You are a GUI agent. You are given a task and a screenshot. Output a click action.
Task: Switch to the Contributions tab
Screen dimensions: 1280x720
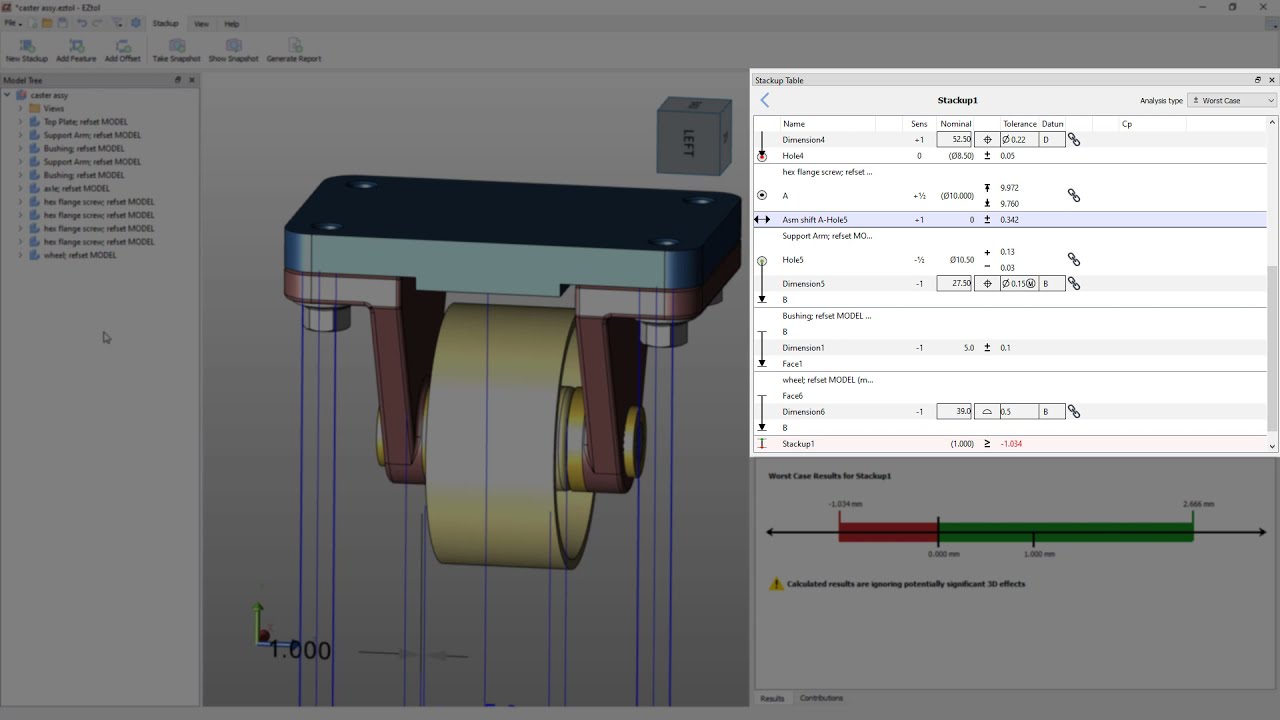821,698
